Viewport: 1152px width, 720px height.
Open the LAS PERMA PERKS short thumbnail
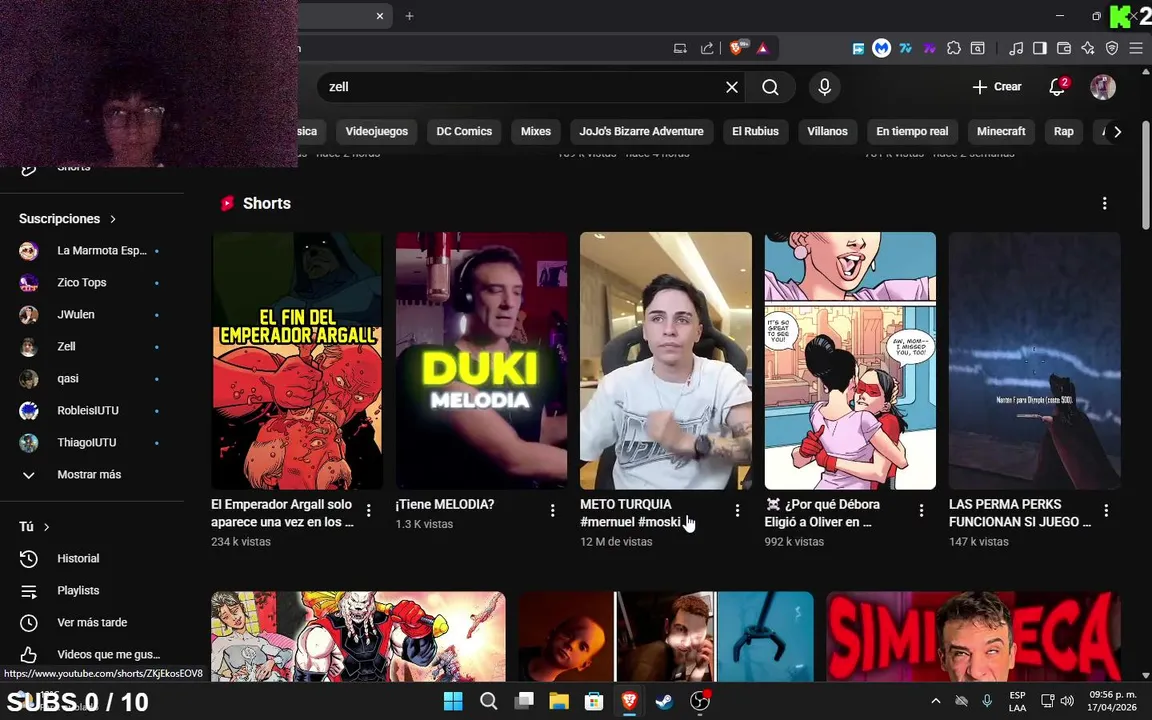(1034, 361)
